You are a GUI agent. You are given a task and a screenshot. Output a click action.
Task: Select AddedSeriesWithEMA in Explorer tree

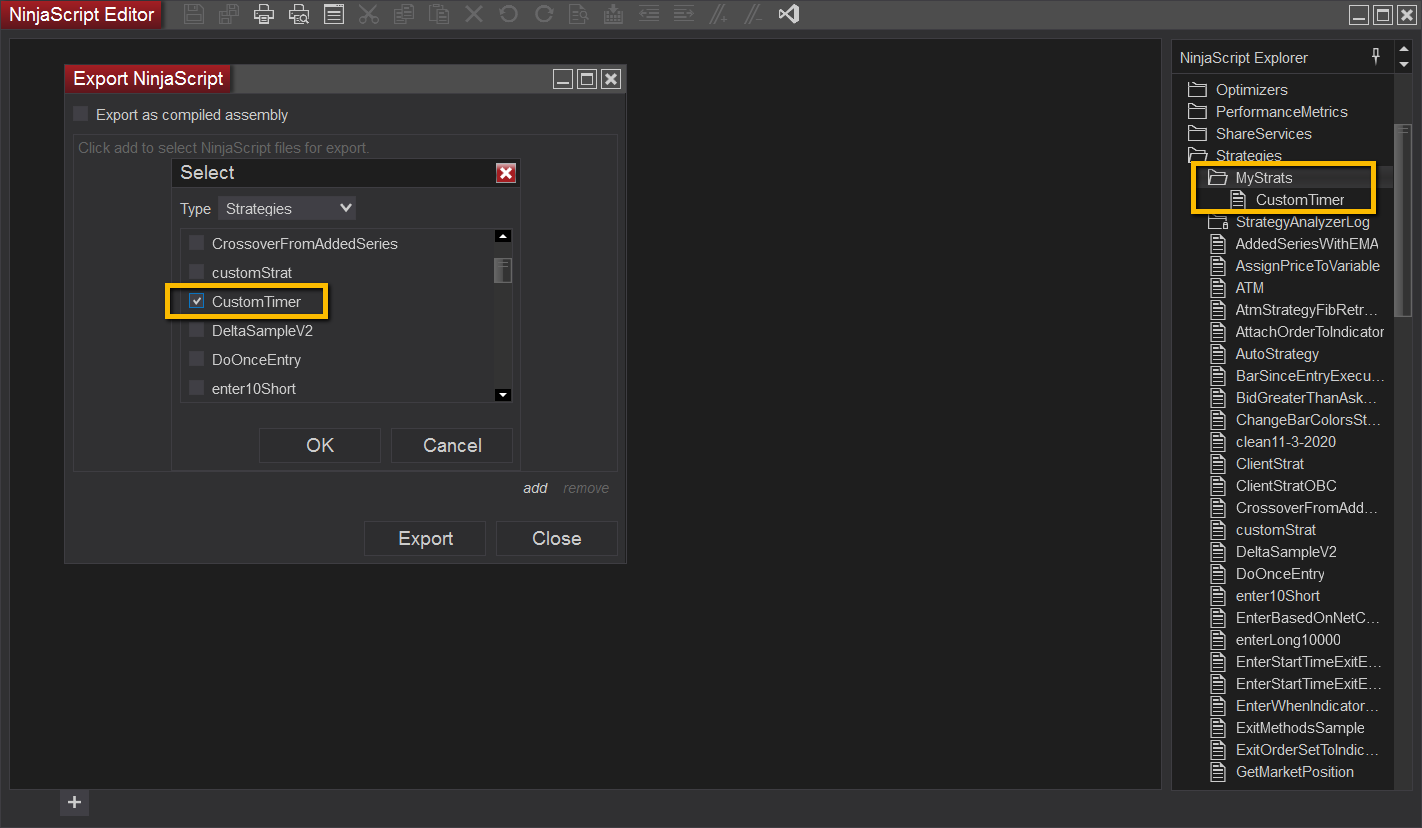pyautogui.click(x=1307, y=244)
